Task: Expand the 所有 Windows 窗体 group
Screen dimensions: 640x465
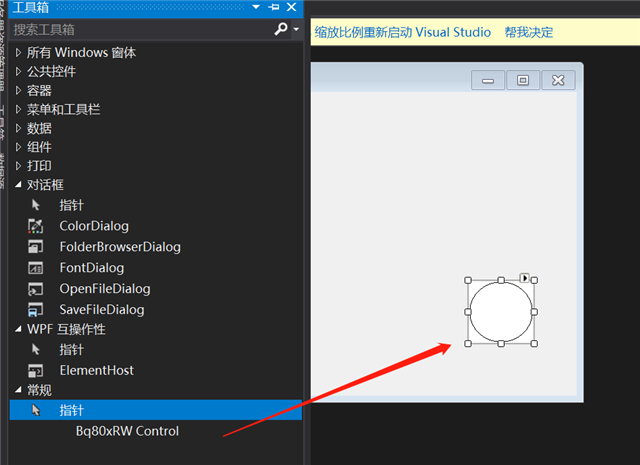Action: tap(18, 53)
